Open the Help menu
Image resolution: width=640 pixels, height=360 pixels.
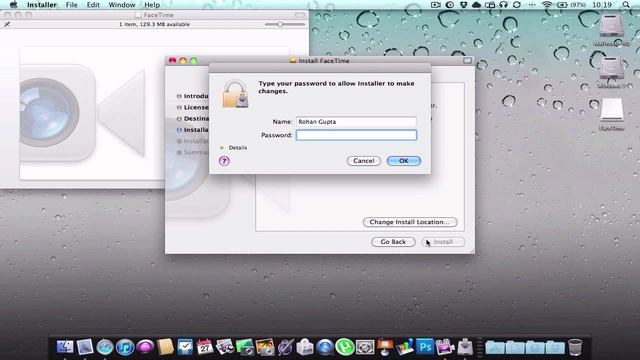click(x=152, y=5)
